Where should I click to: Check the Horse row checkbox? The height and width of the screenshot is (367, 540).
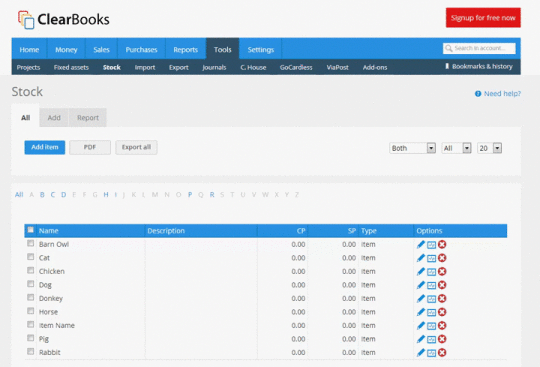pyautogui.click(x=31, y=311)
